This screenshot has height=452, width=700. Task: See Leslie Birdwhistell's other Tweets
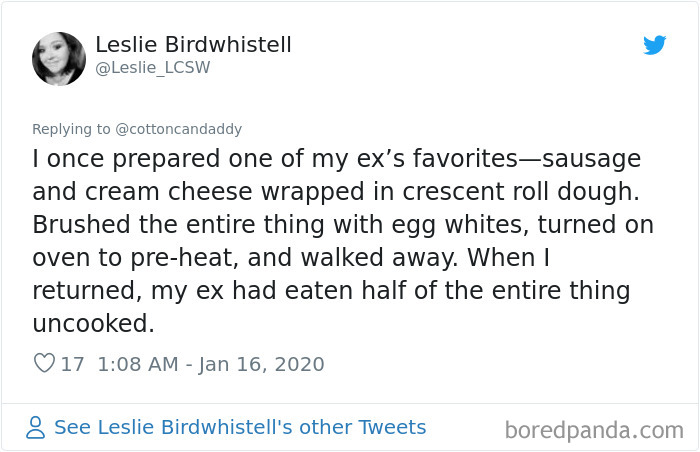click(x=240, y=427)
